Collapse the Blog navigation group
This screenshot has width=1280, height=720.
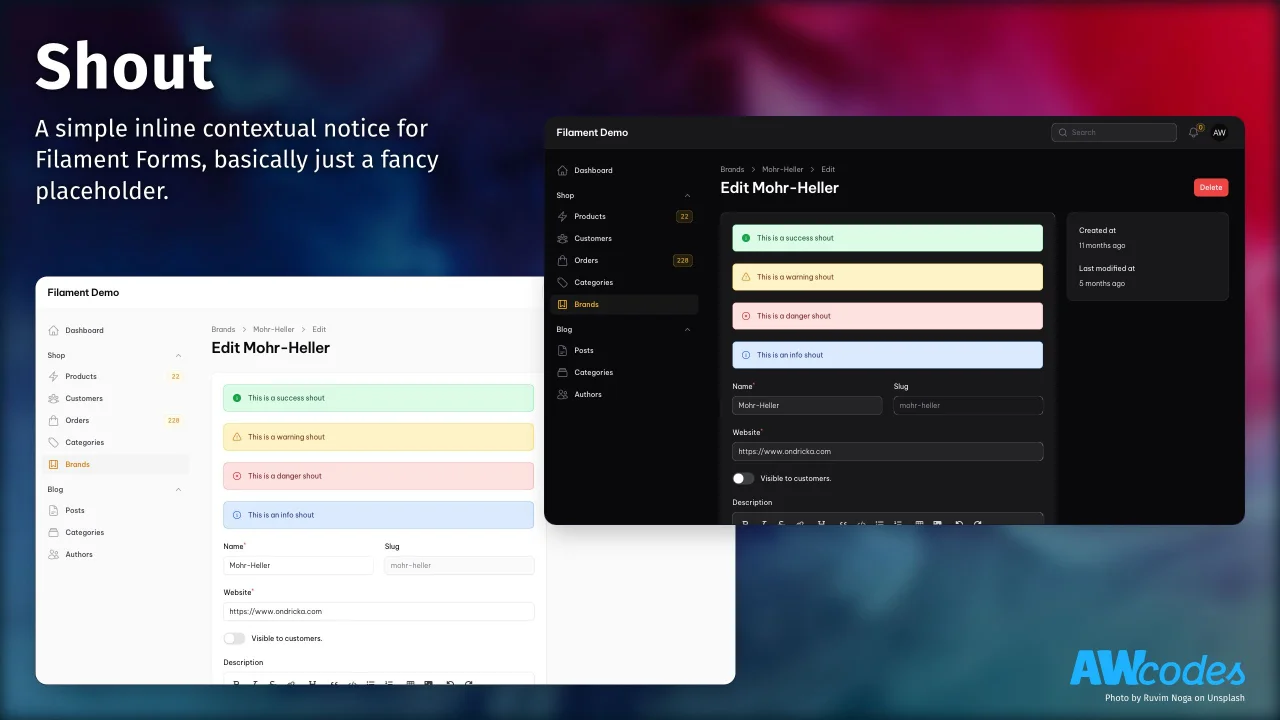tap(687, 329)
